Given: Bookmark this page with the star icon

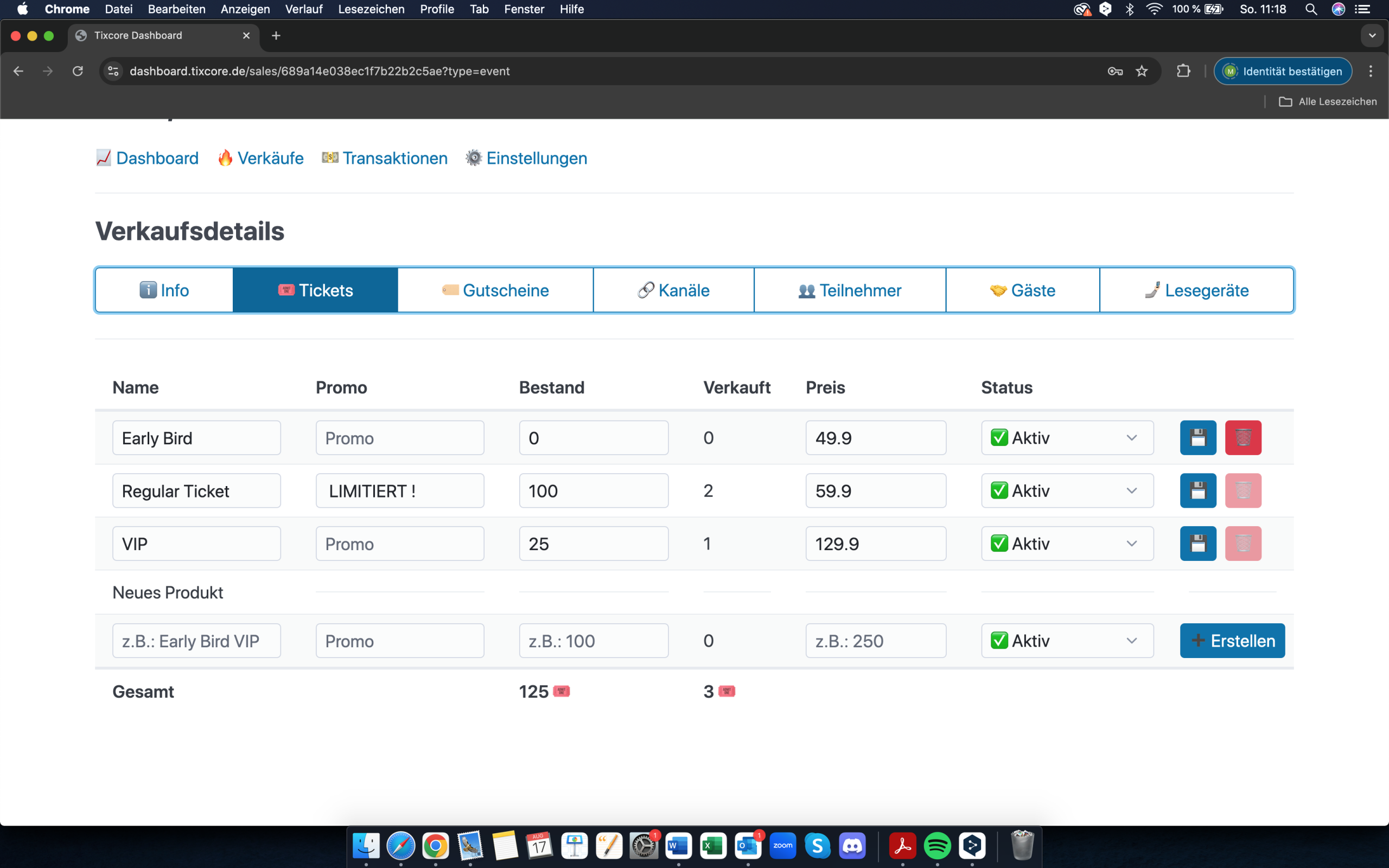Looking at the screenshot, I should pyautogui.click(x=1142, y=71).
